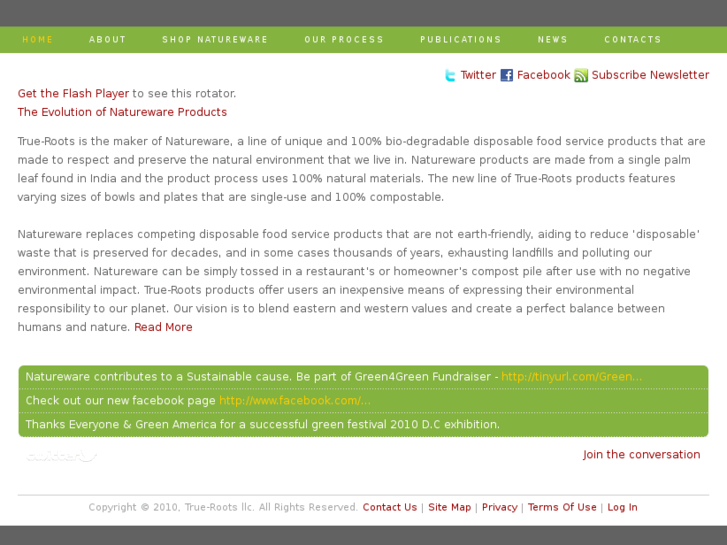Select Our Process in the nav bar
Viewport: 727px width, 545px height.
pyautogui.click(x=344, y=39)
